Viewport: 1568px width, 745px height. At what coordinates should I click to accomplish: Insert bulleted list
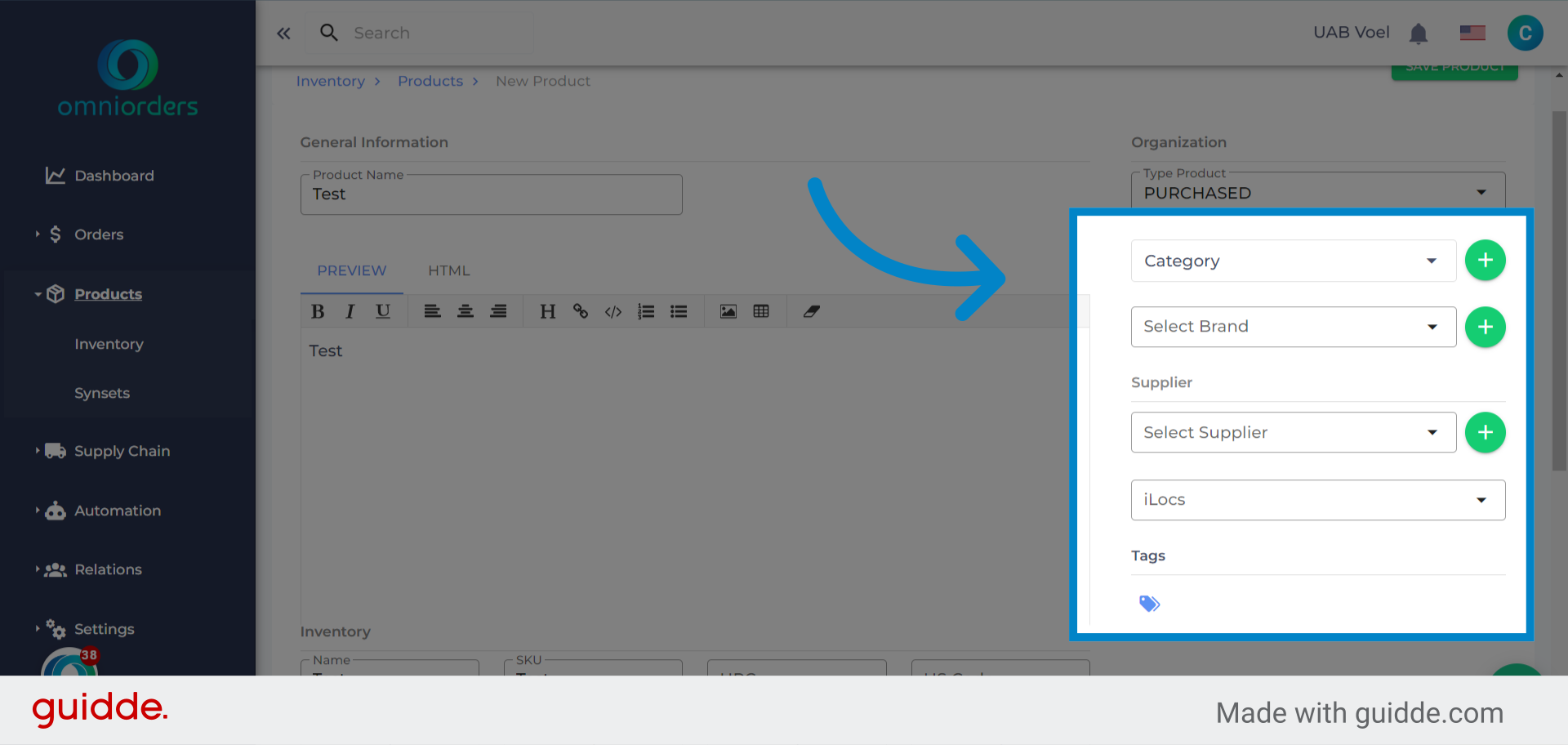click(x=679, y=311)
